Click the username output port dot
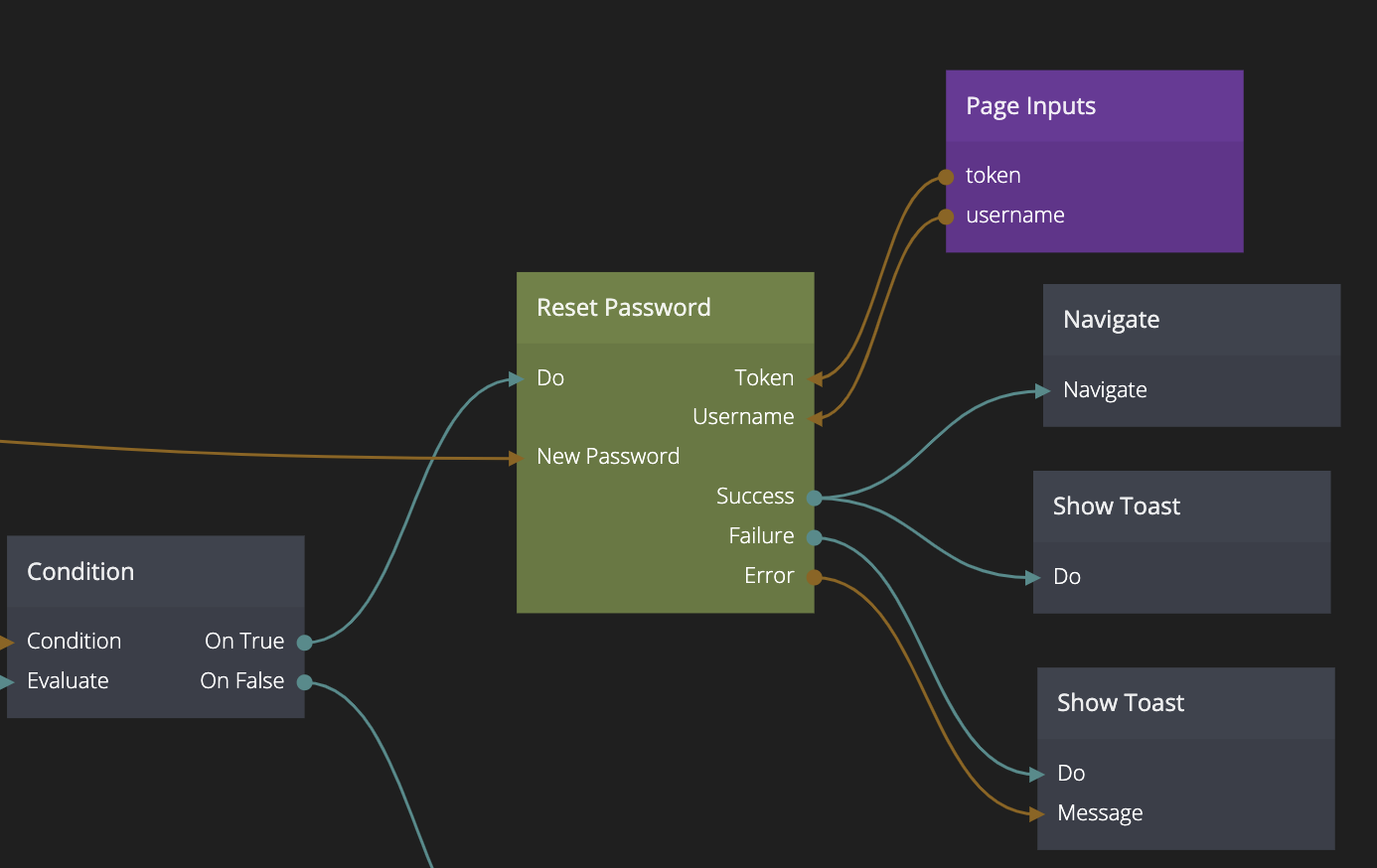 [946, 217]
